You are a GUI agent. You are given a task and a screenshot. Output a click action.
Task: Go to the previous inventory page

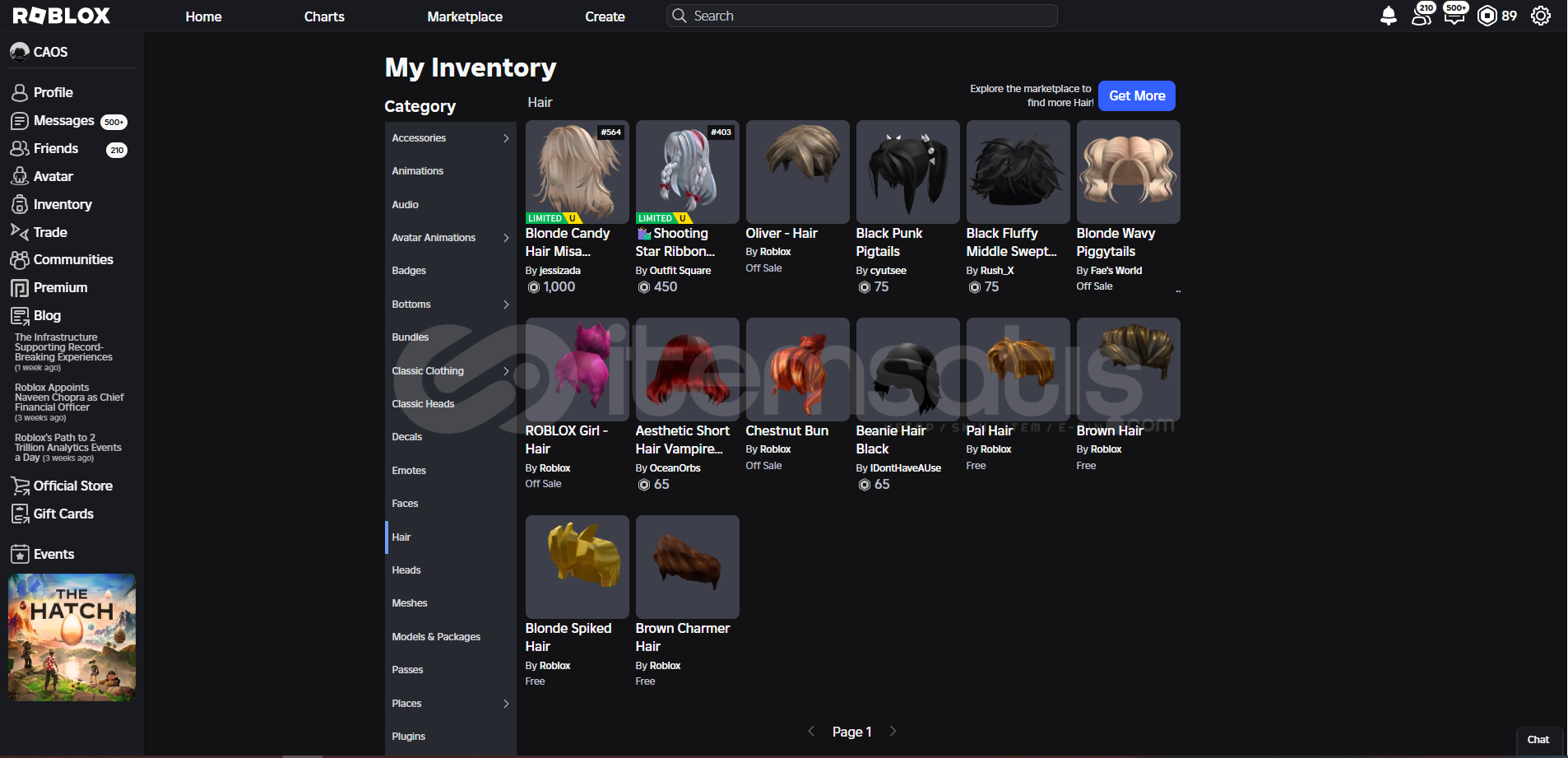click(x=811, y=731)
